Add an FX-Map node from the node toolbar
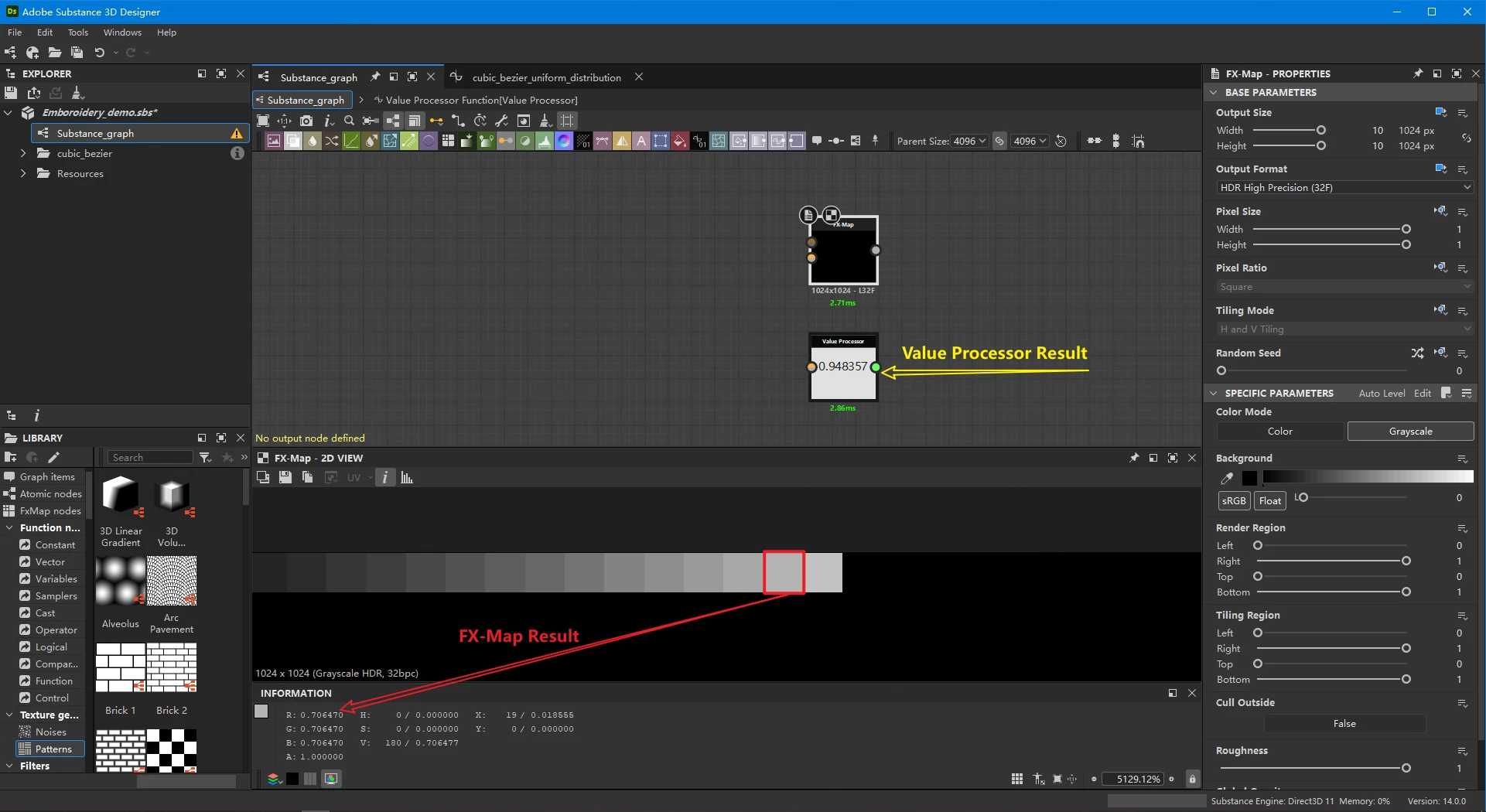Screen dimensions: 1486x812 pyautogui.click(x=448, y=141)
